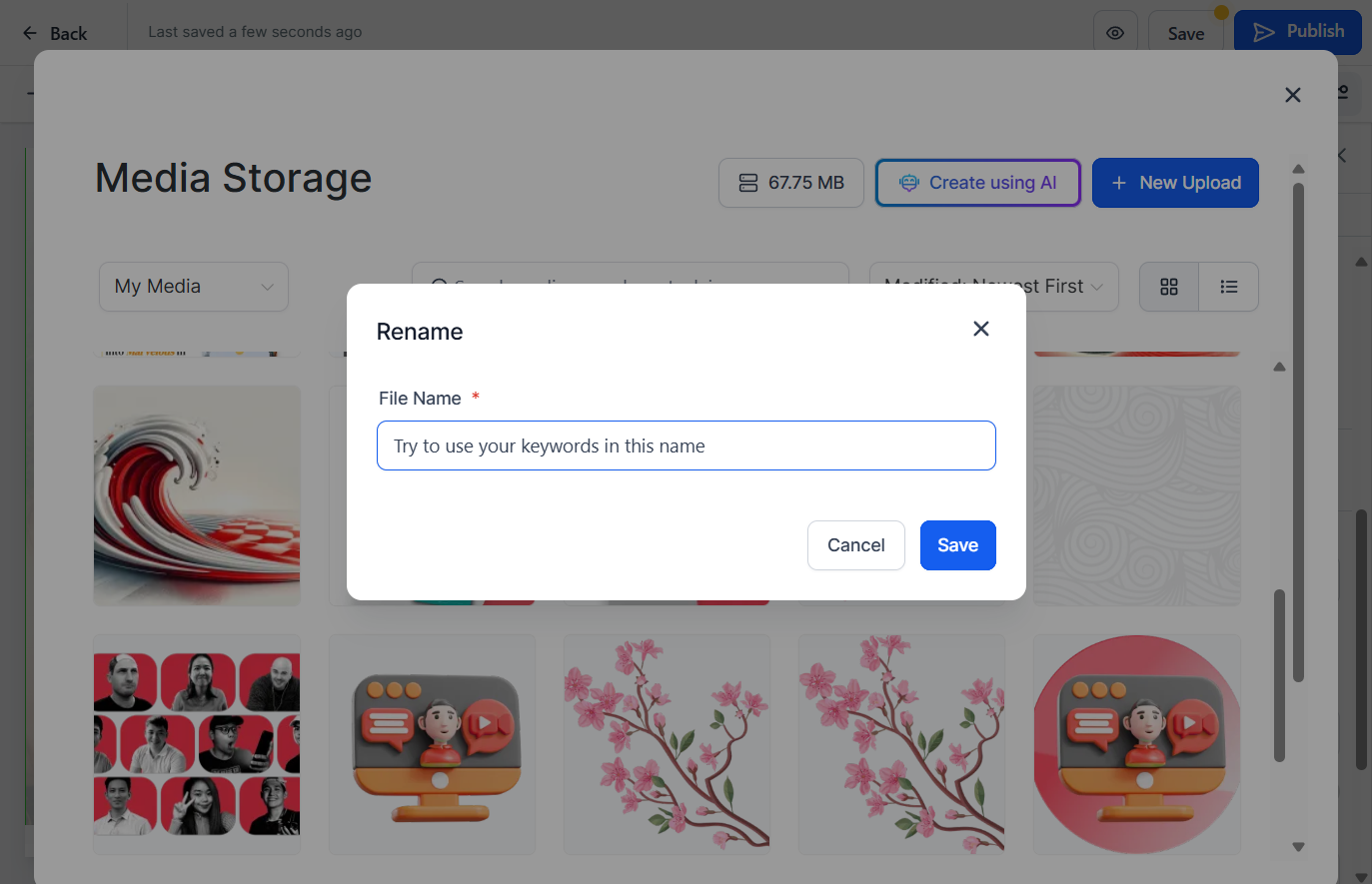Click the File Name input field
Viewport: 1372px width, 884px height.
coord(686,445)
